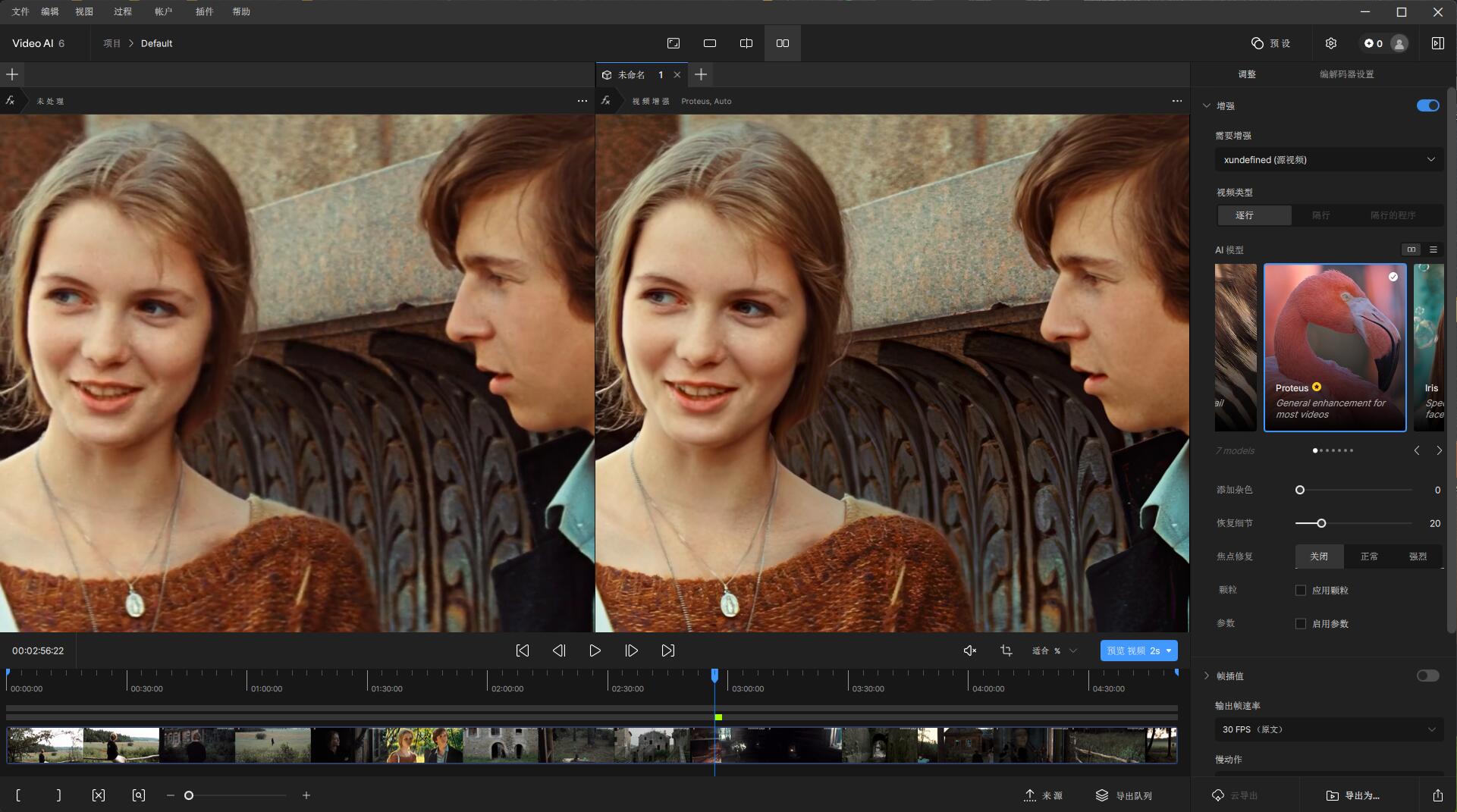Show next AI model arrow
Viewport: 1457px width, 812px height.
pos(1439,450)
